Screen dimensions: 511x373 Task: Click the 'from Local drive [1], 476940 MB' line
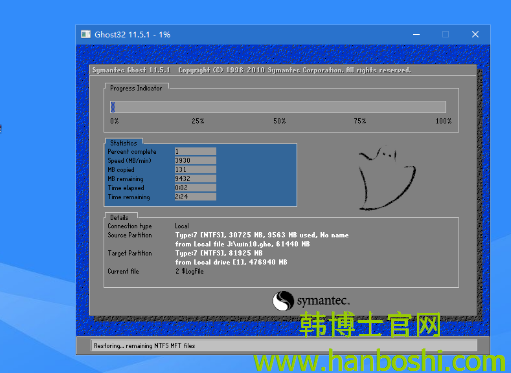tap(231, 262)
